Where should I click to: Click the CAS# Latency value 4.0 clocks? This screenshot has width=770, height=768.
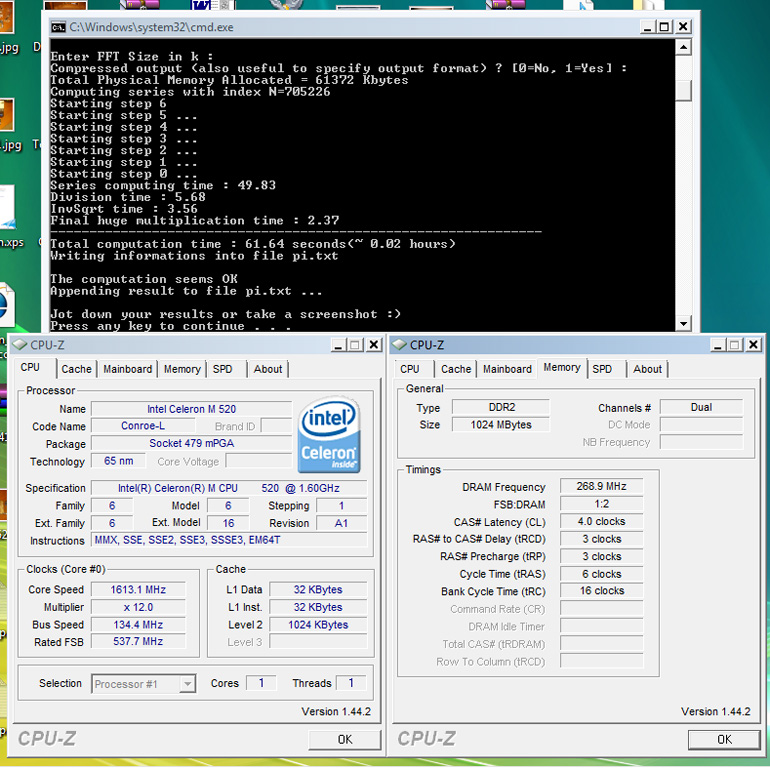coord(602,521)
